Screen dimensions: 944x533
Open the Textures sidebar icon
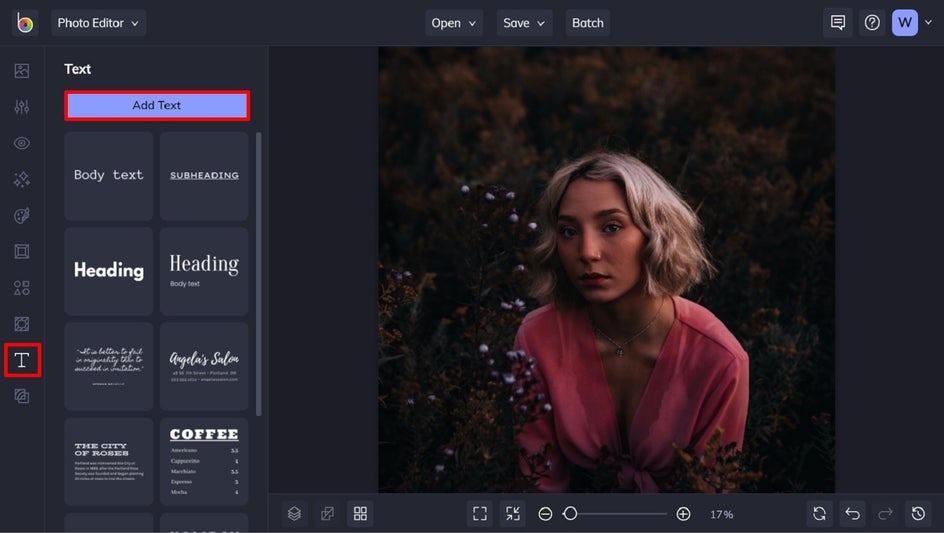coord(22,396)
